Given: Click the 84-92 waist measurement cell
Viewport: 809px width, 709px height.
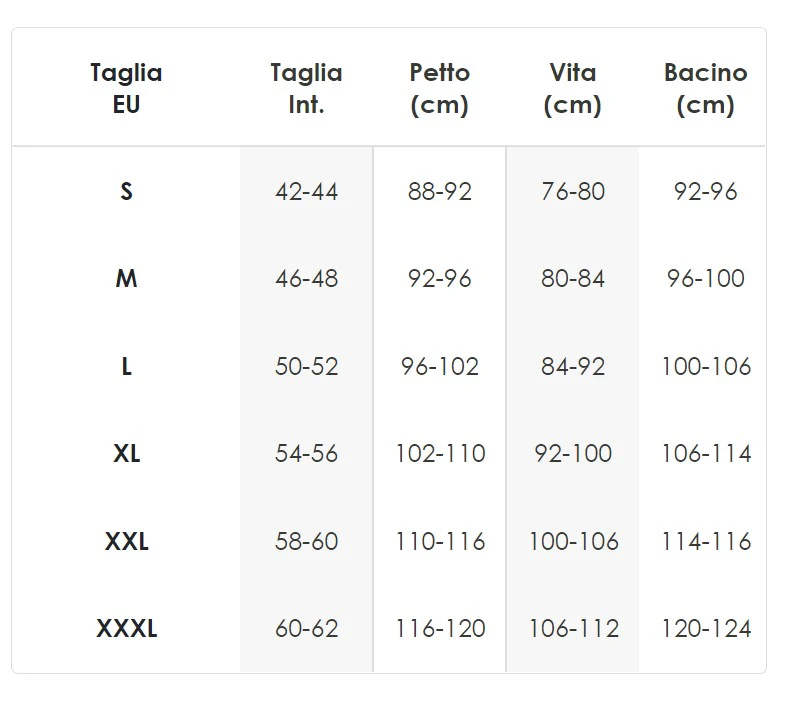Looking at the screenshot, I should tap(572, 366).
